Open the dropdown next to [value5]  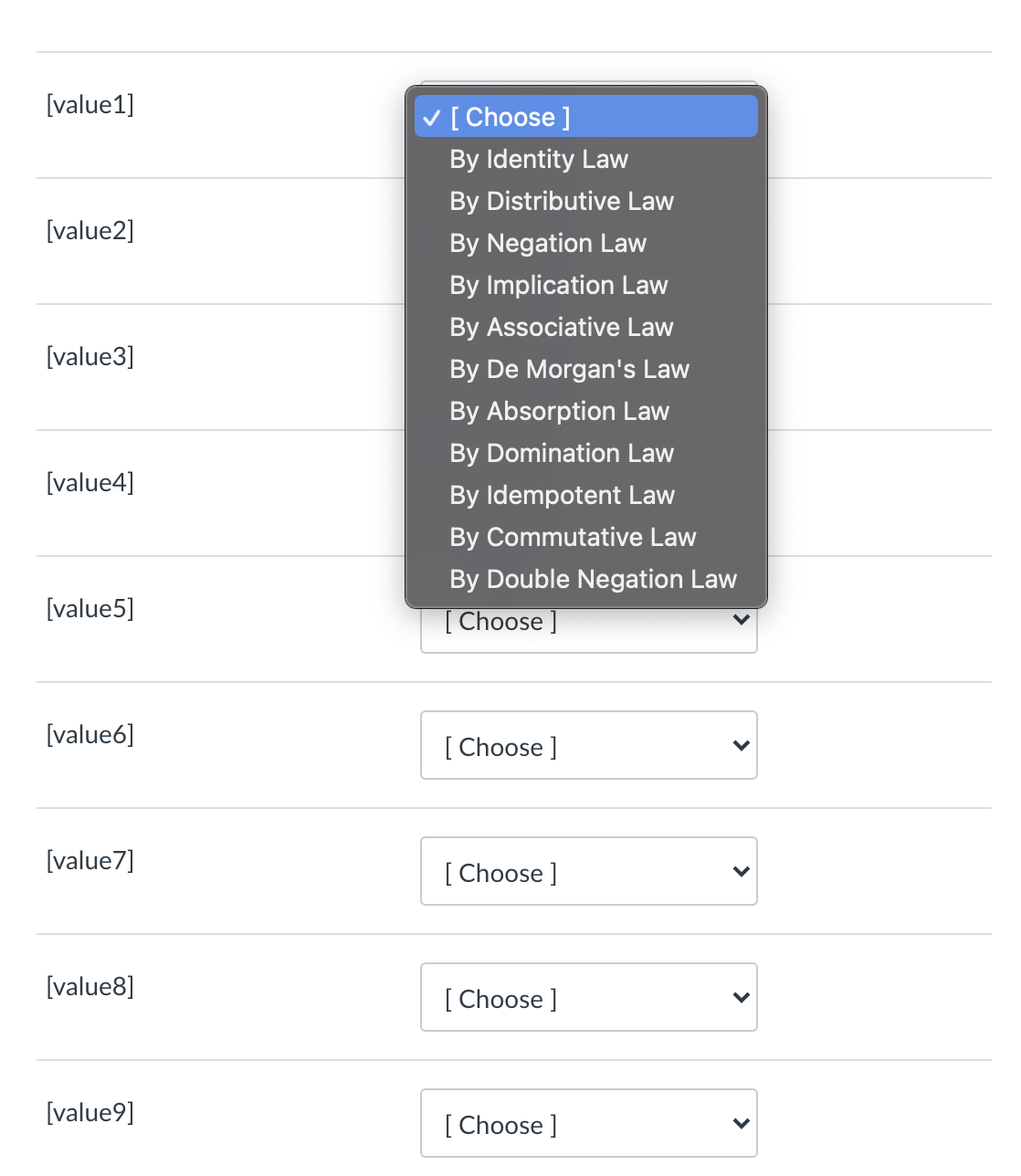(588, 621)
